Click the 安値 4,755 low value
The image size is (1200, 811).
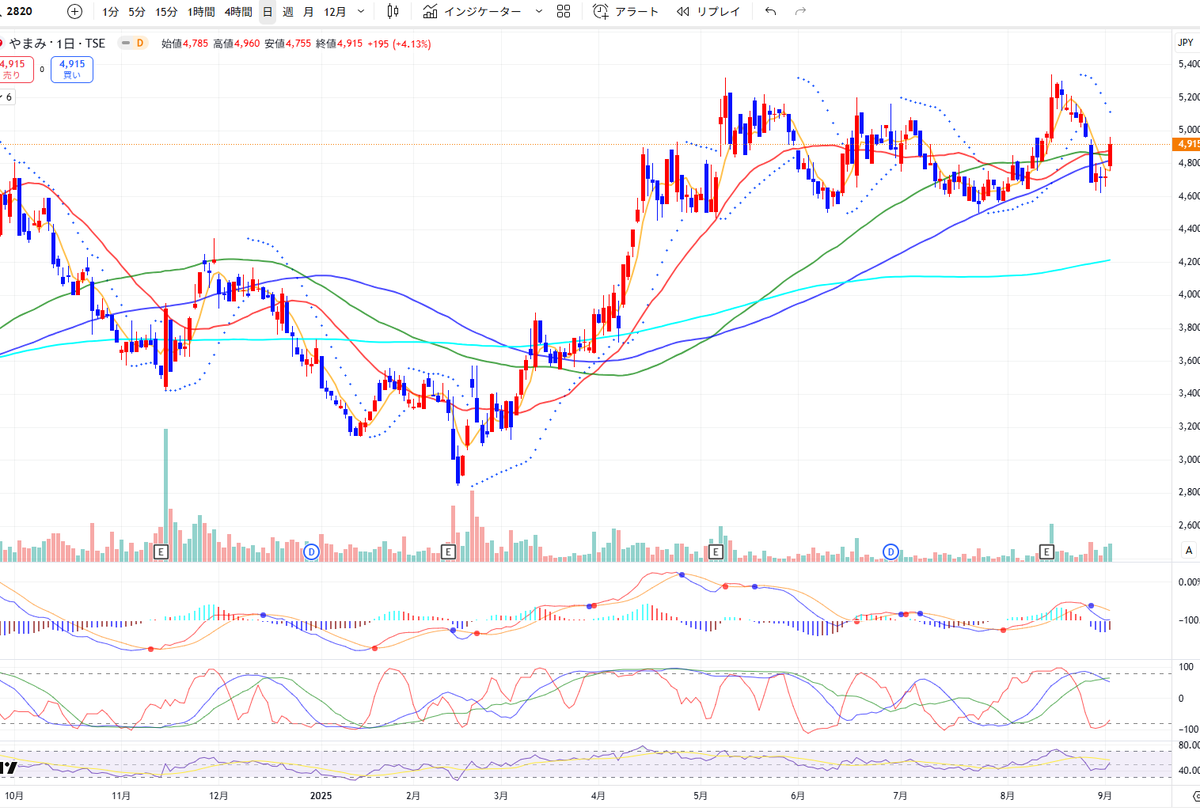coord(287,43)
